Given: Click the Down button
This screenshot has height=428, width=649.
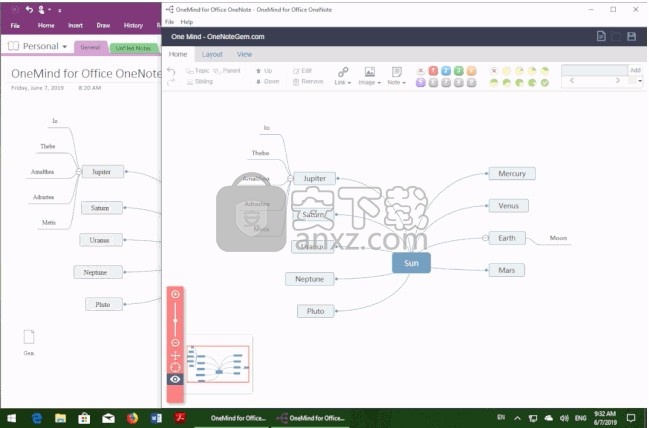Looking at the screenshot, I should click(x=267, y=82).
